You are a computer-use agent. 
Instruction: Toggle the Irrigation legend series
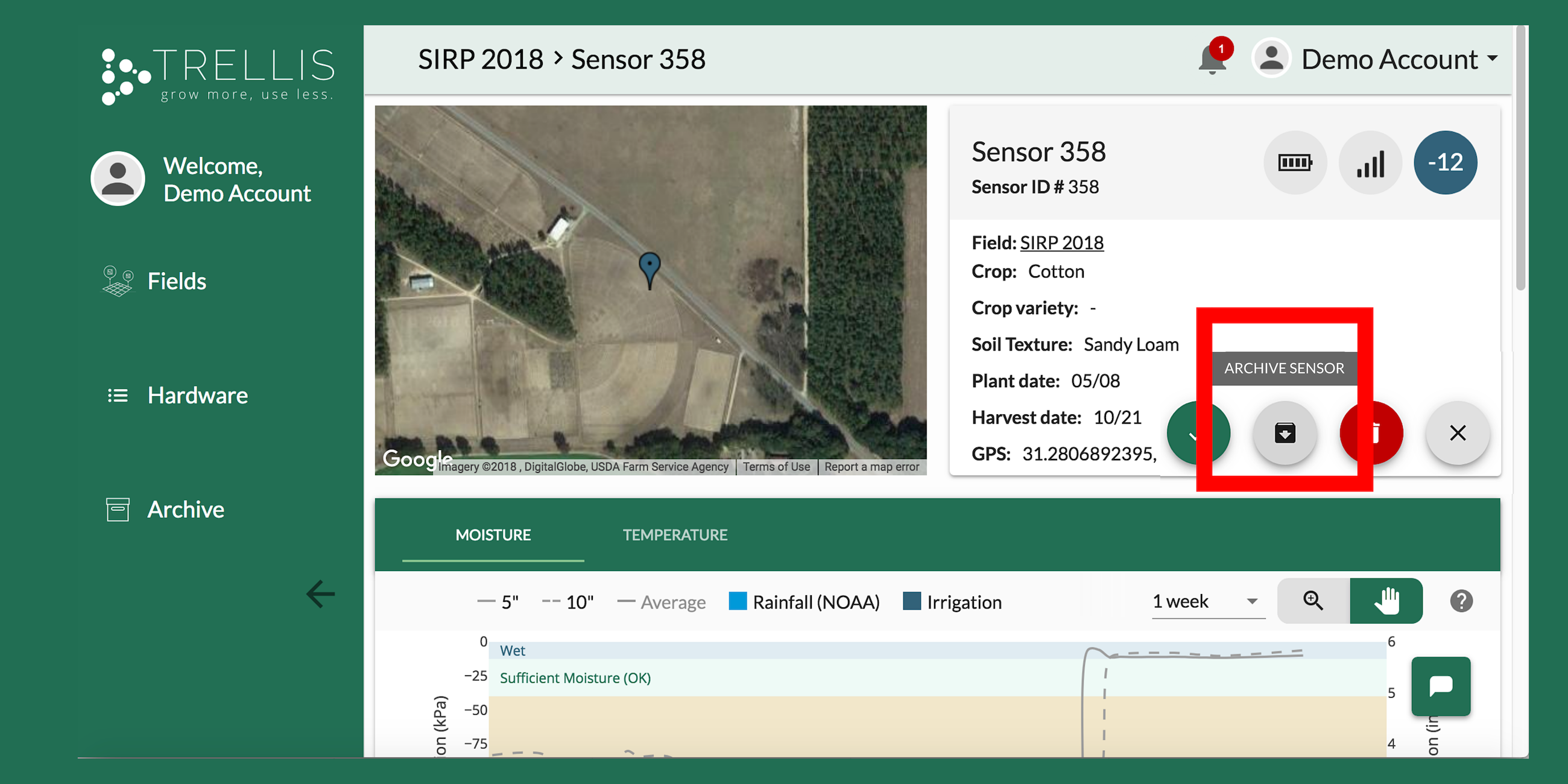[x=953, y=602]
